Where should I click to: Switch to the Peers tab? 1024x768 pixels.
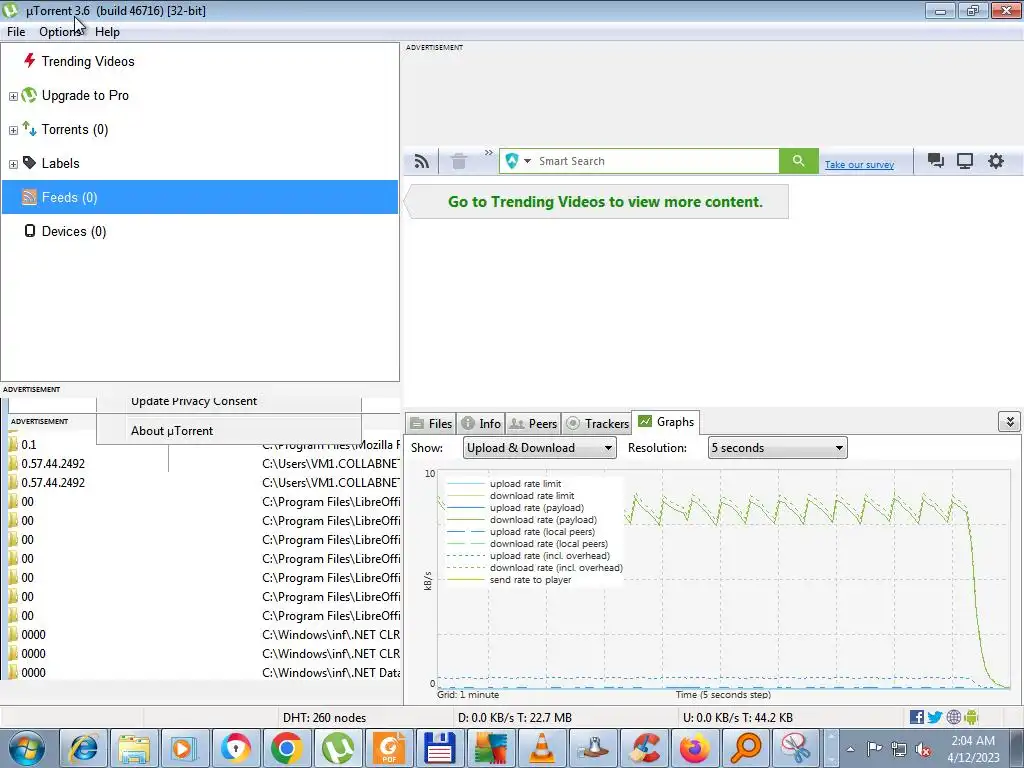coord(533,423)
